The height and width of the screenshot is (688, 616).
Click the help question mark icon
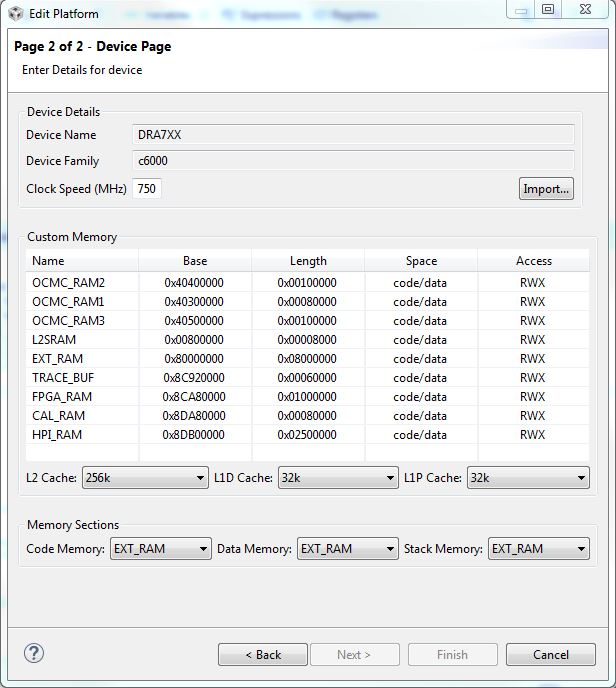(34, 653)
